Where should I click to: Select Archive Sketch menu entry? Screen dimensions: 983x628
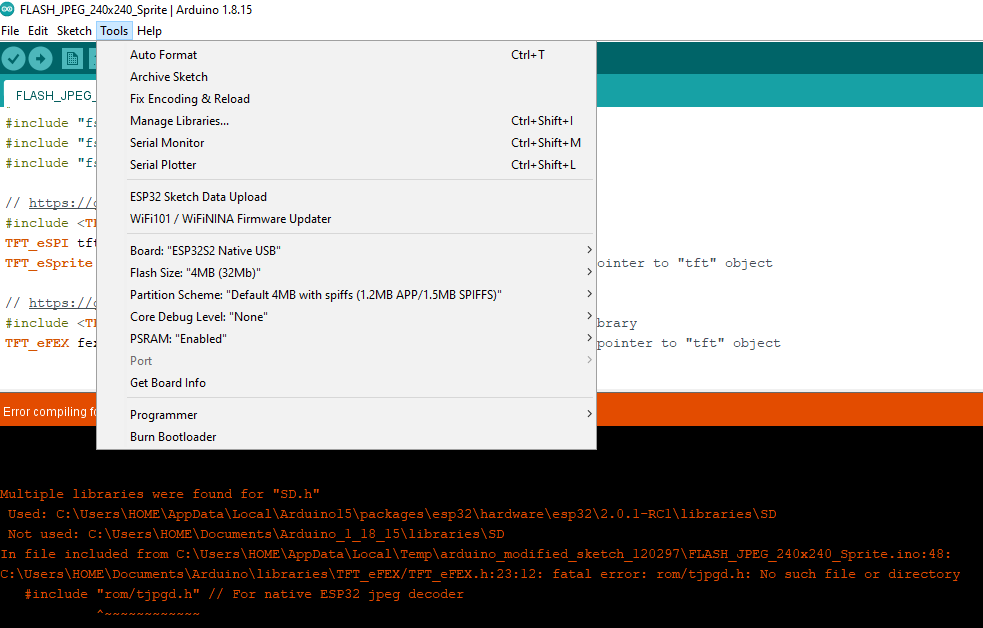(346, 76)
